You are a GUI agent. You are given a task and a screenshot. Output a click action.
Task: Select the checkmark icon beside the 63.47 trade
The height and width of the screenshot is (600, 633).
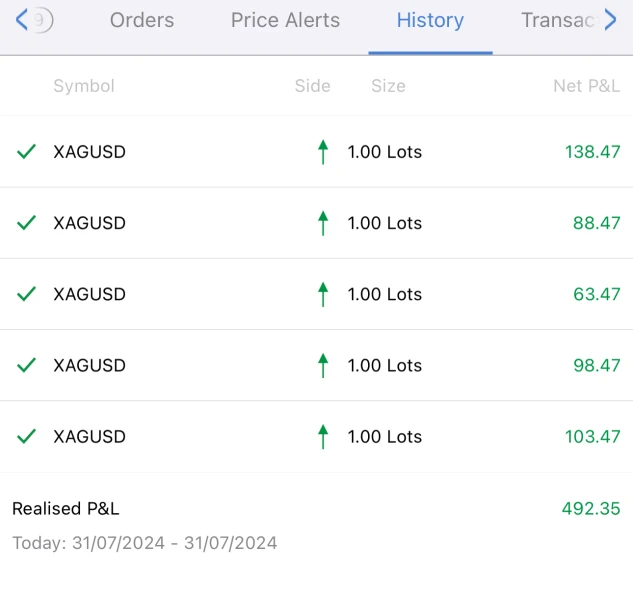[27, 294]
